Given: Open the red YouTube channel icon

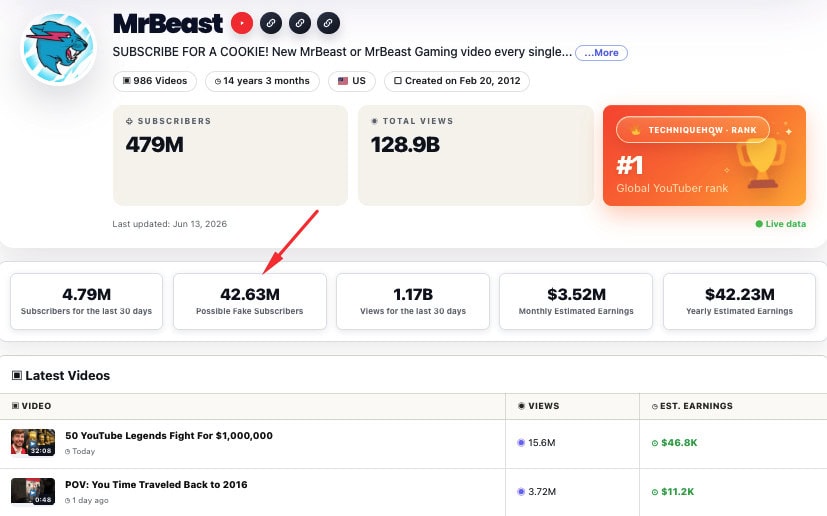Looking at the screenshot, I should pos(242,23).
